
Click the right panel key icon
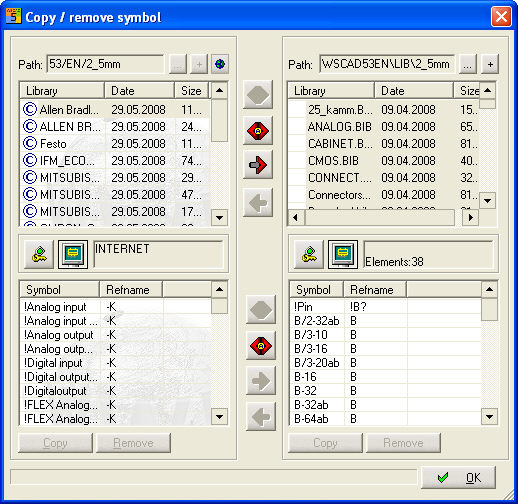pyautogui.click(x=309, y=254)
